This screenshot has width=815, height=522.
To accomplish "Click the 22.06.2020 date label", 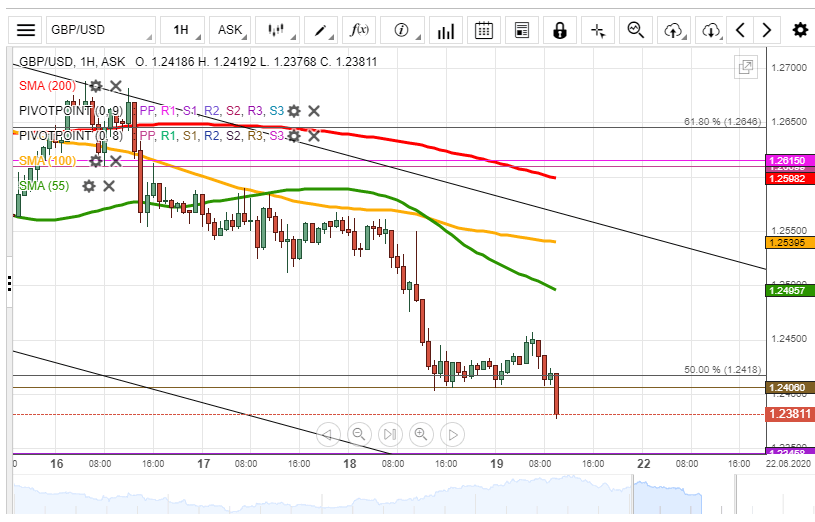I will click(x=788, y=464).
